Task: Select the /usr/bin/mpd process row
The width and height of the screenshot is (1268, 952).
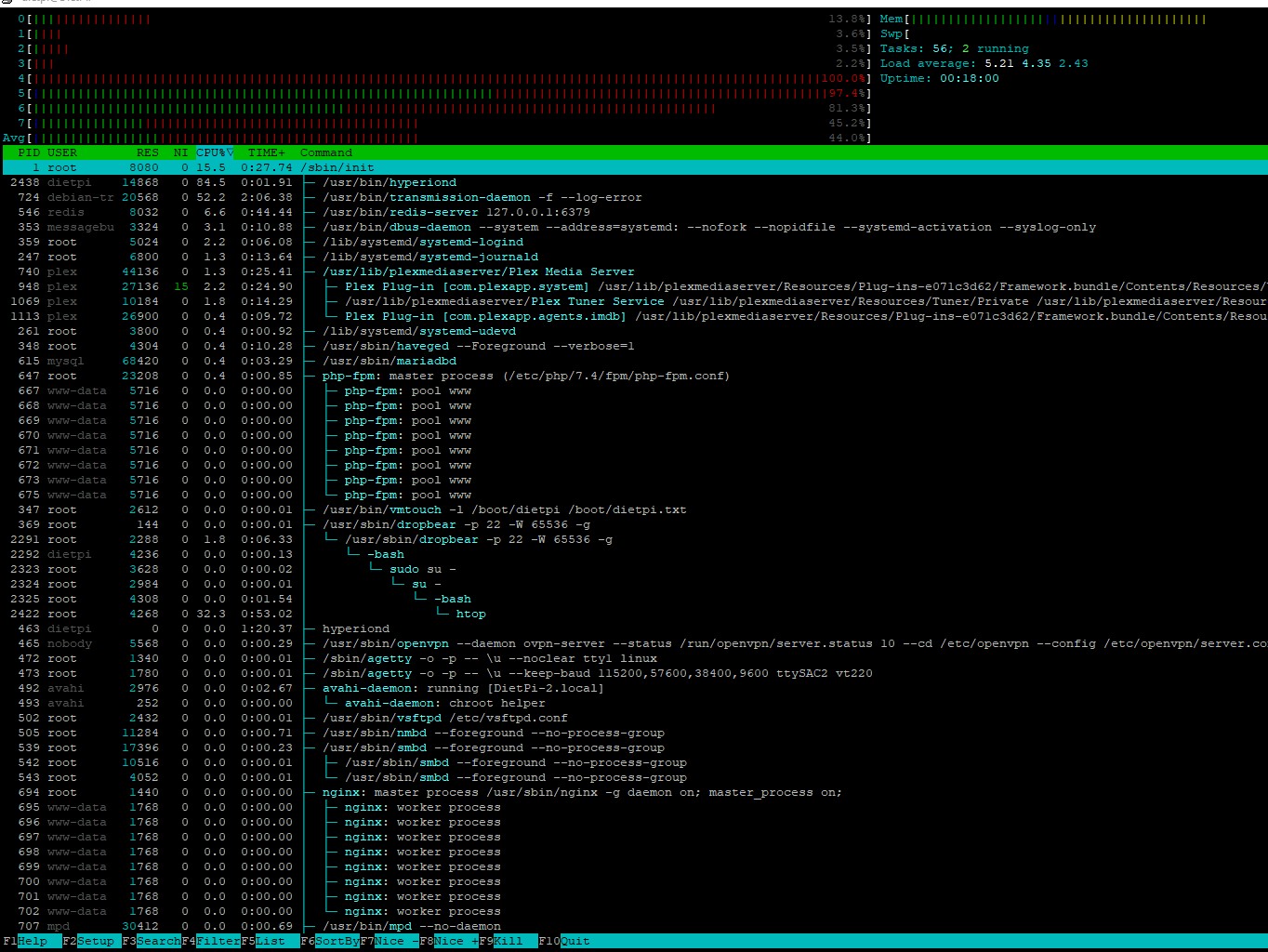Action: click(634, 926)
